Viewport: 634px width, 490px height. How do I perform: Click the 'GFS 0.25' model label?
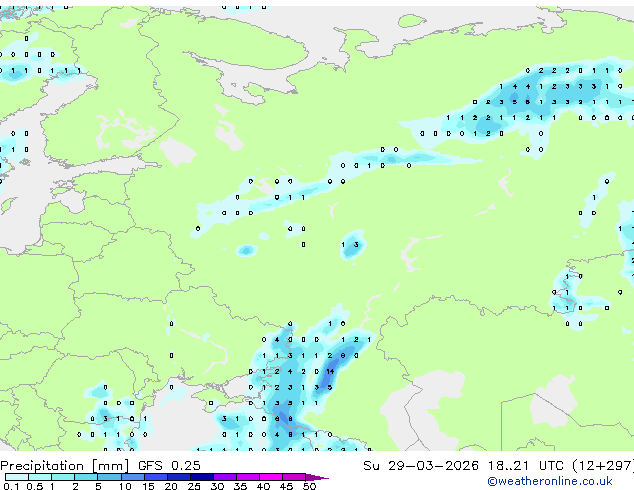tap(169, 466)
